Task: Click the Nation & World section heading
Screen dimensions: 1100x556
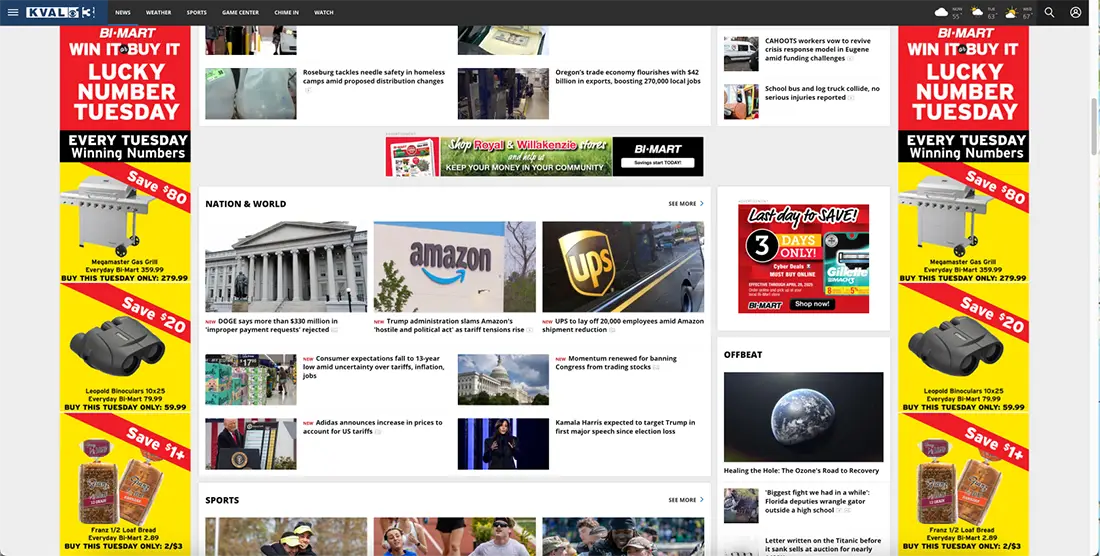Action: pos(246,204)
